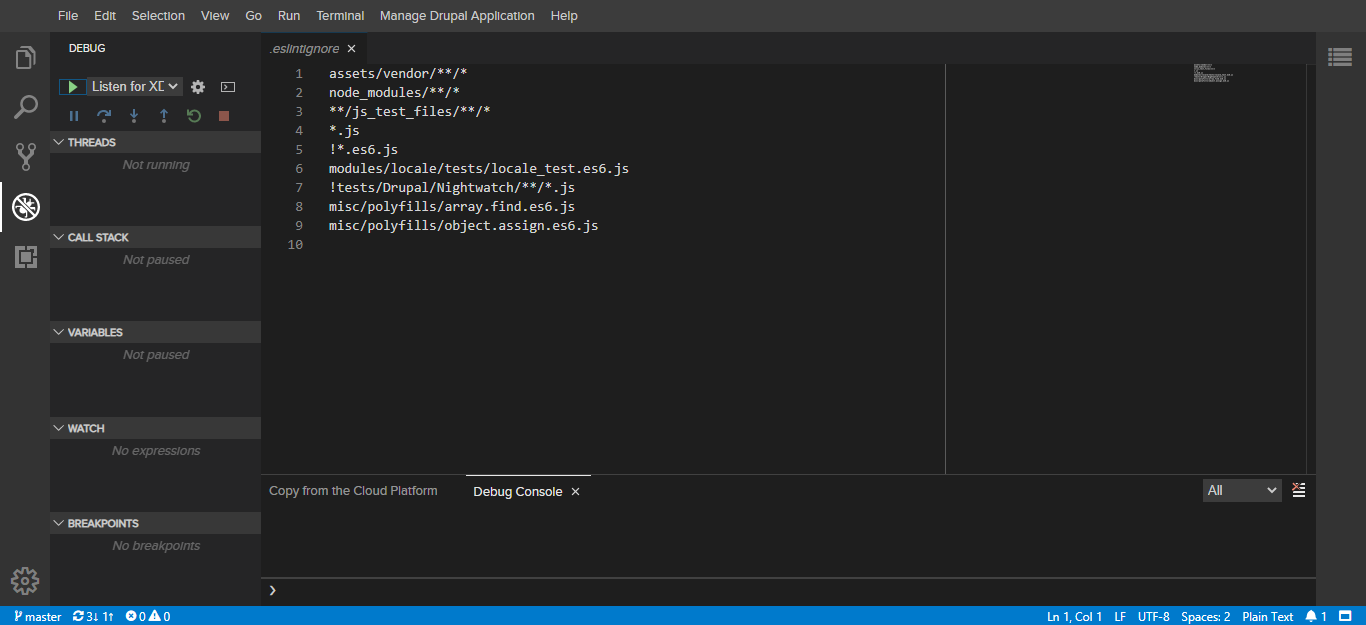Viewport: 1366px width, 625px height.
Task: Click the log filter icon in Debug Console
Action: [x=1298, y=490]
